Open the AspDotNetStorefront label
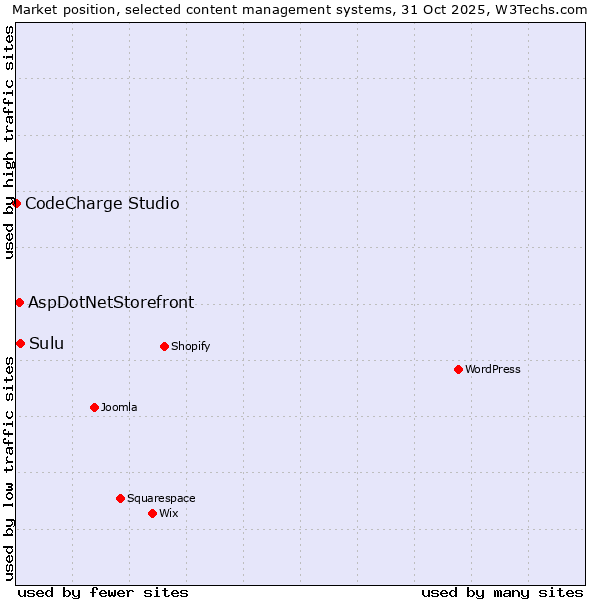This screenshot has height=600, width=600. click(111, 302)
